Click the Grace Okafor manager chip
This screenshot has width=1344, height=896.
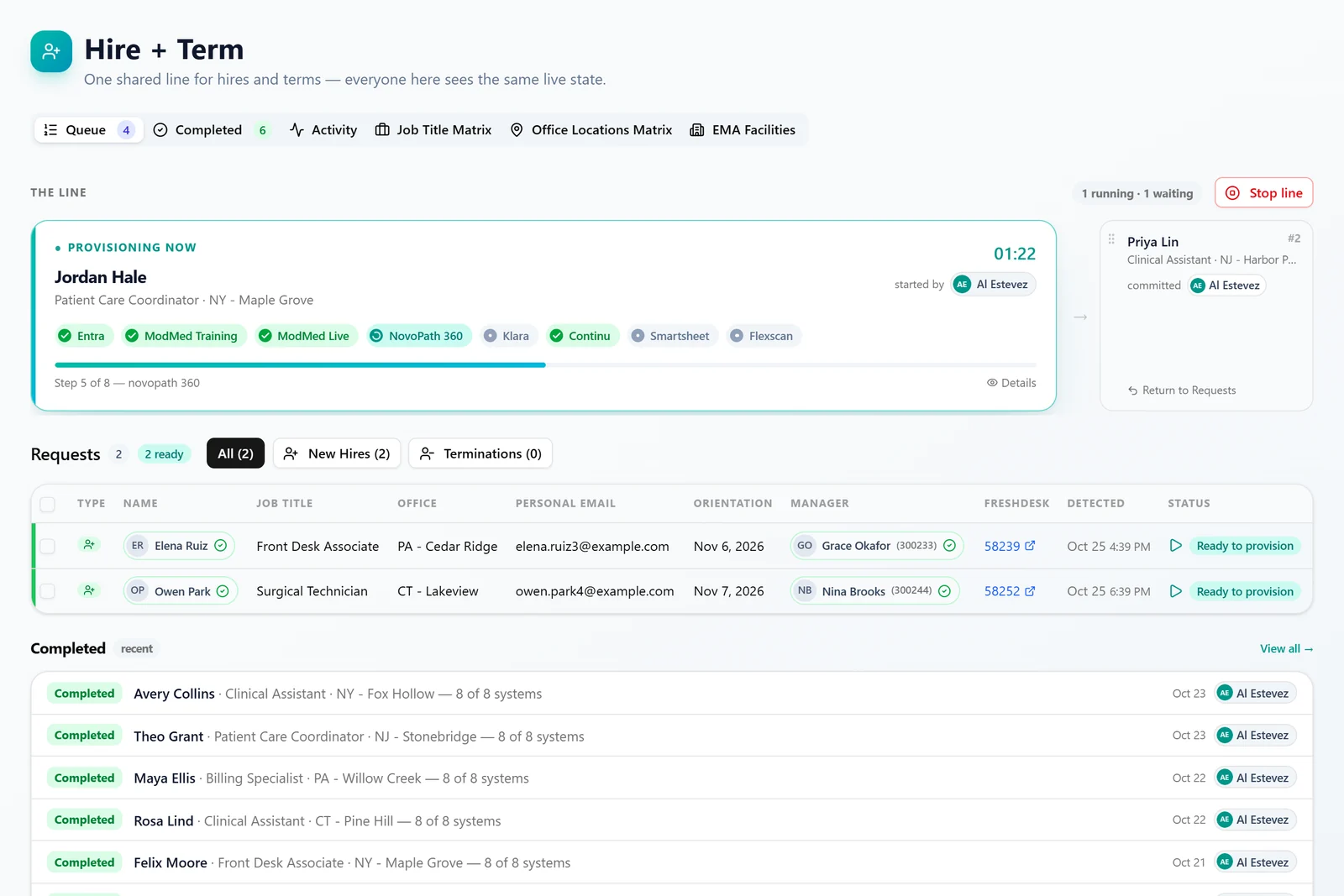point(876,546)
